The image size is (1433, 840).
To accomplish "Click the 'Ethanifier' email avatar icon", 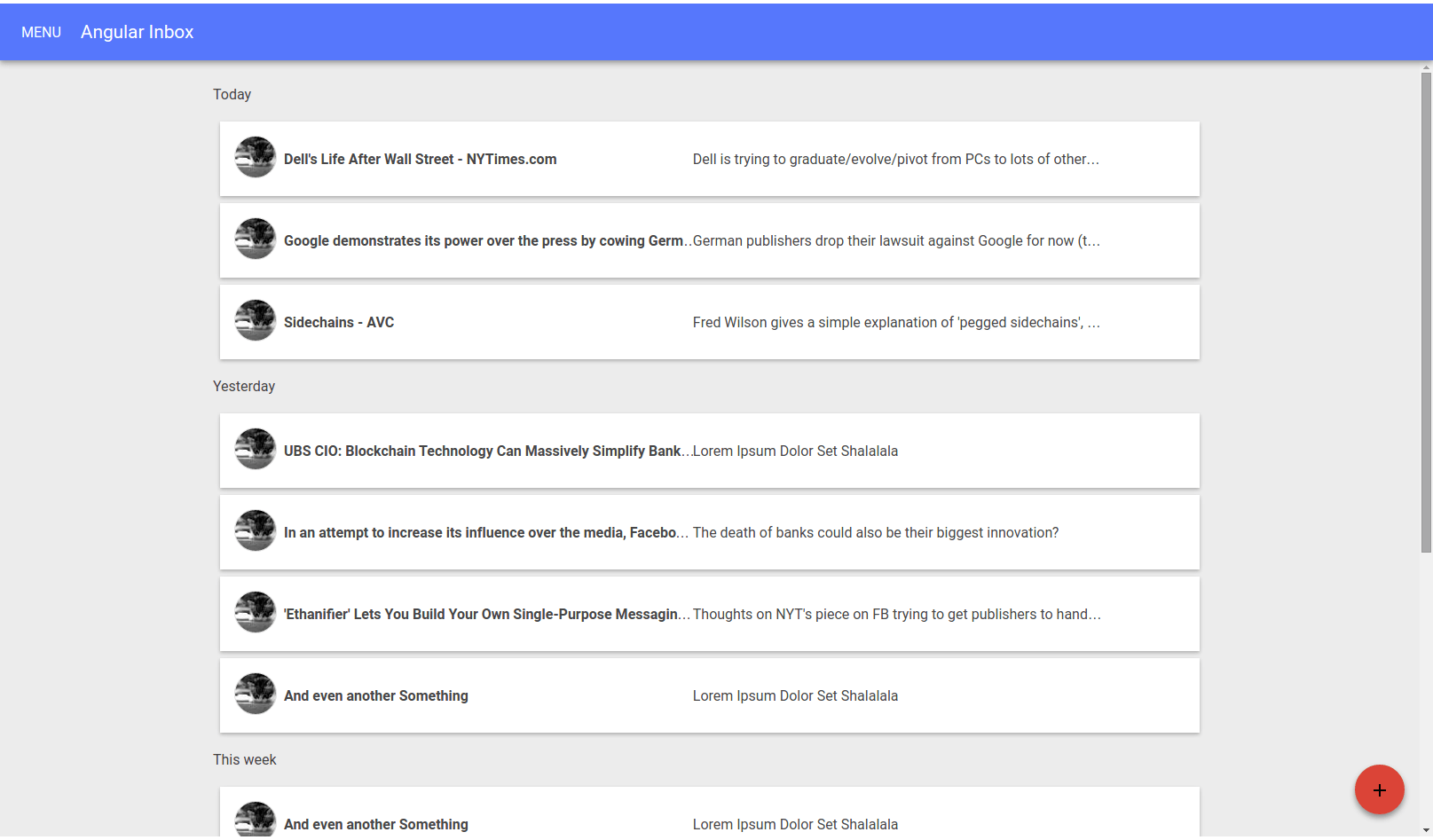I will pos(255,612).
